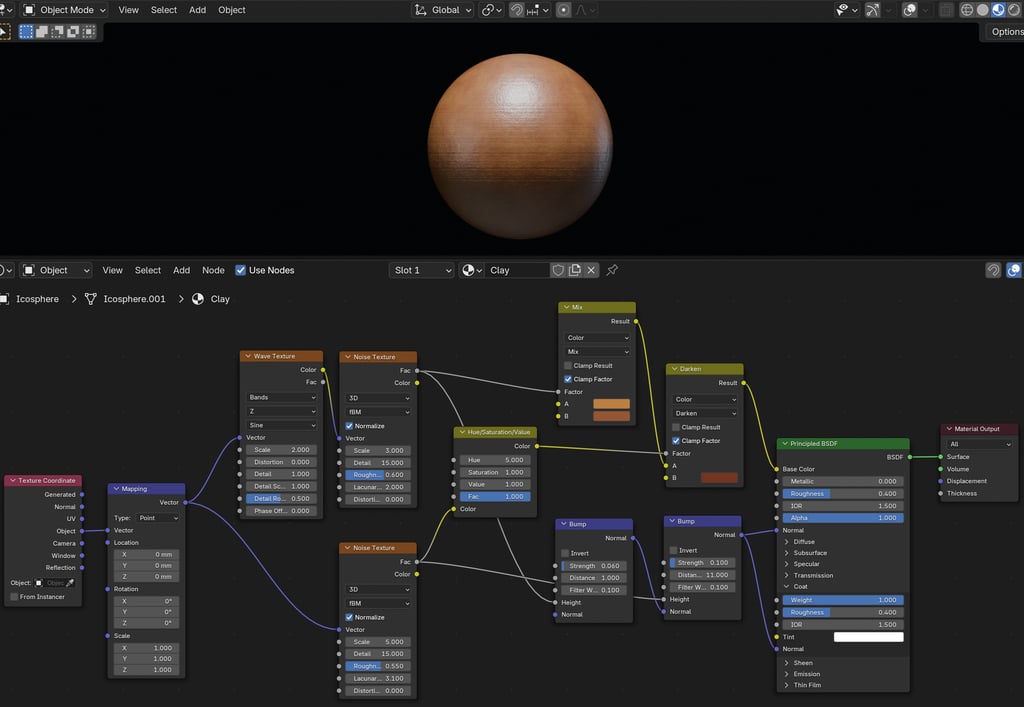Image resolution: width=1024 pixels, height=707 pixels.
Task: Select the intersect selection mode icon
Action: (89, 31)
